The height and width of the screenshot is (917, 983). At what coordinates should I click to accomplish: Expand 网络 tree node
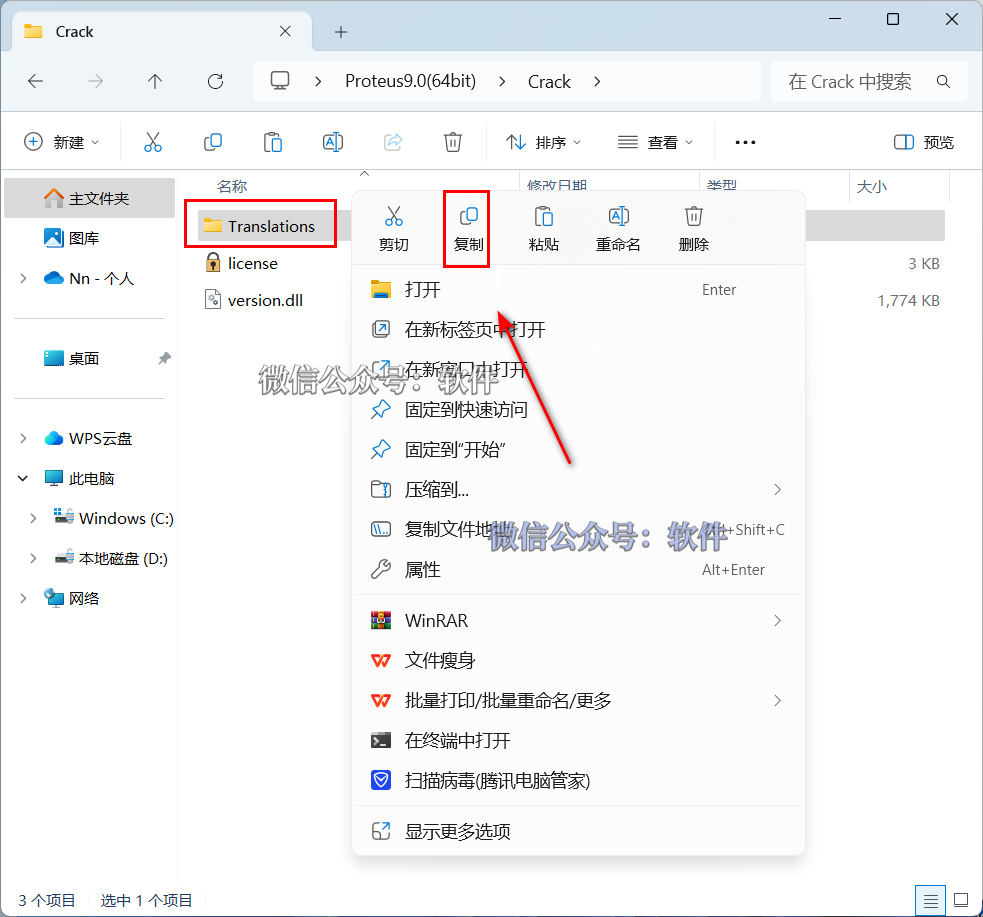pyautogui.click(x=23, y=598)
